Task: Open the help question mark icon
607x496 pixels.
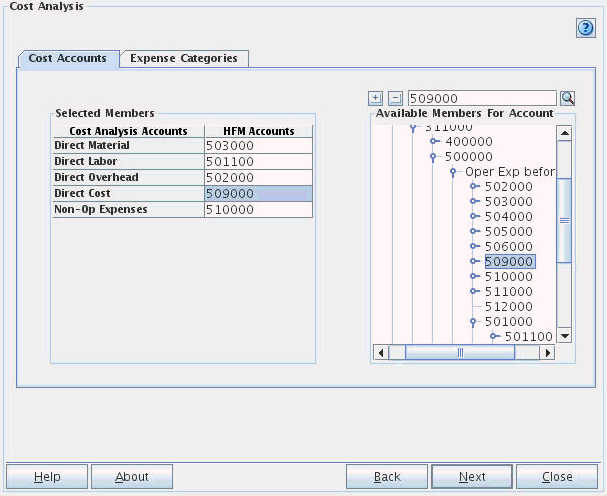Action: tap(586, 28)
